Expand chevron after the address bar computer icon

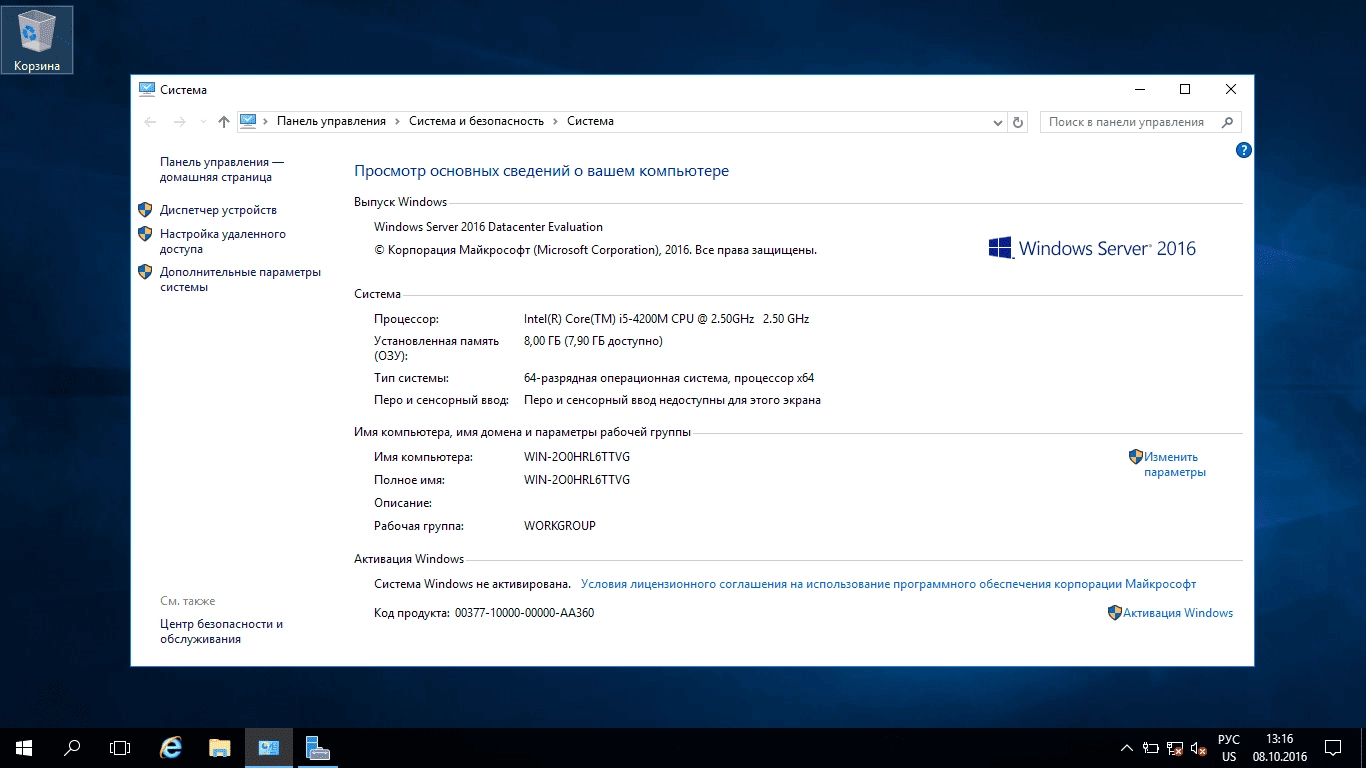pyautogui.click(x=266, y=121)
